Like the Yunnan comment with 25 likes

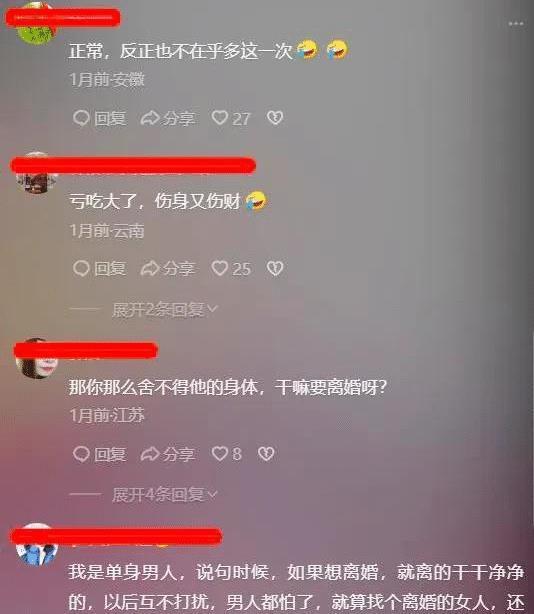click(x=231, y=269)
